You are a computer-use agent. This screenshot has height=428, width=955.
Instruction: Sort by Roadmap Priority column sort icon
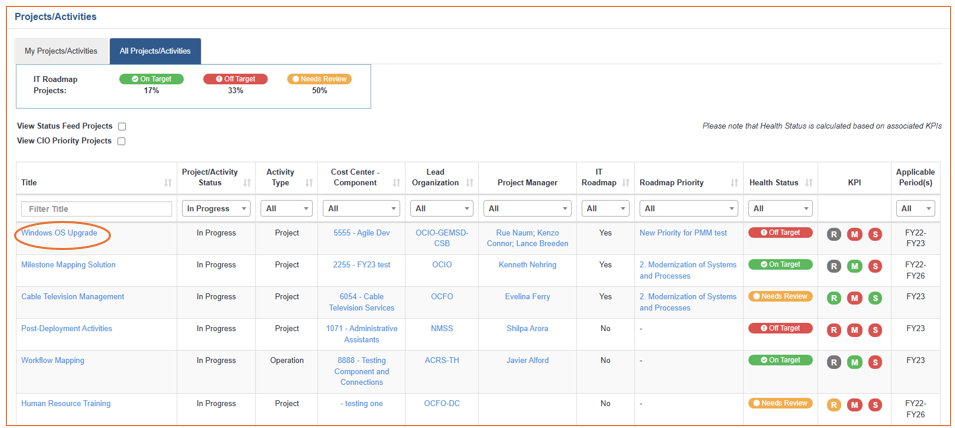tap(735, 183)
